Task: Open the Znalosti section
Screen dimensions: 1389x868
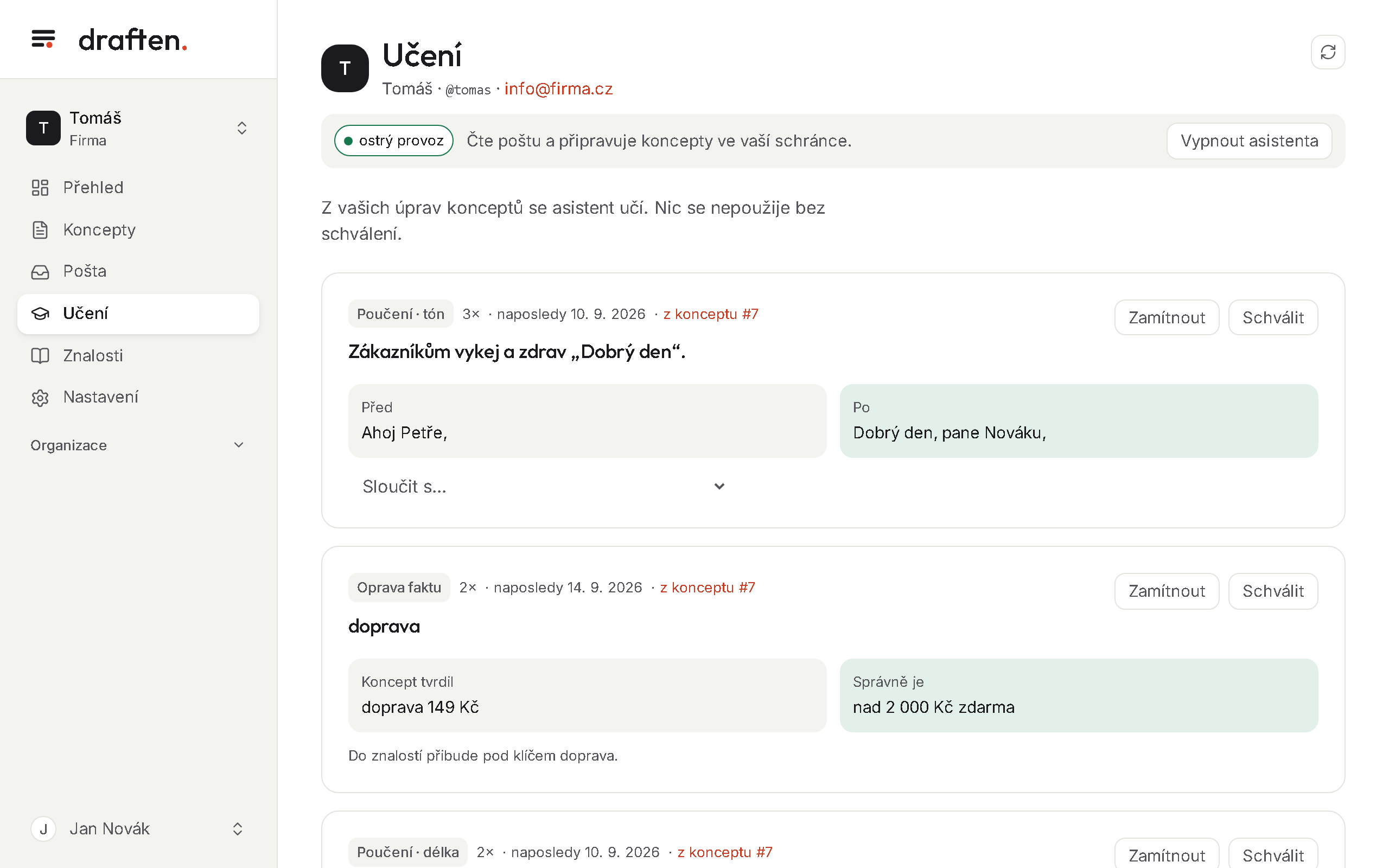Action: coord(138,355)
